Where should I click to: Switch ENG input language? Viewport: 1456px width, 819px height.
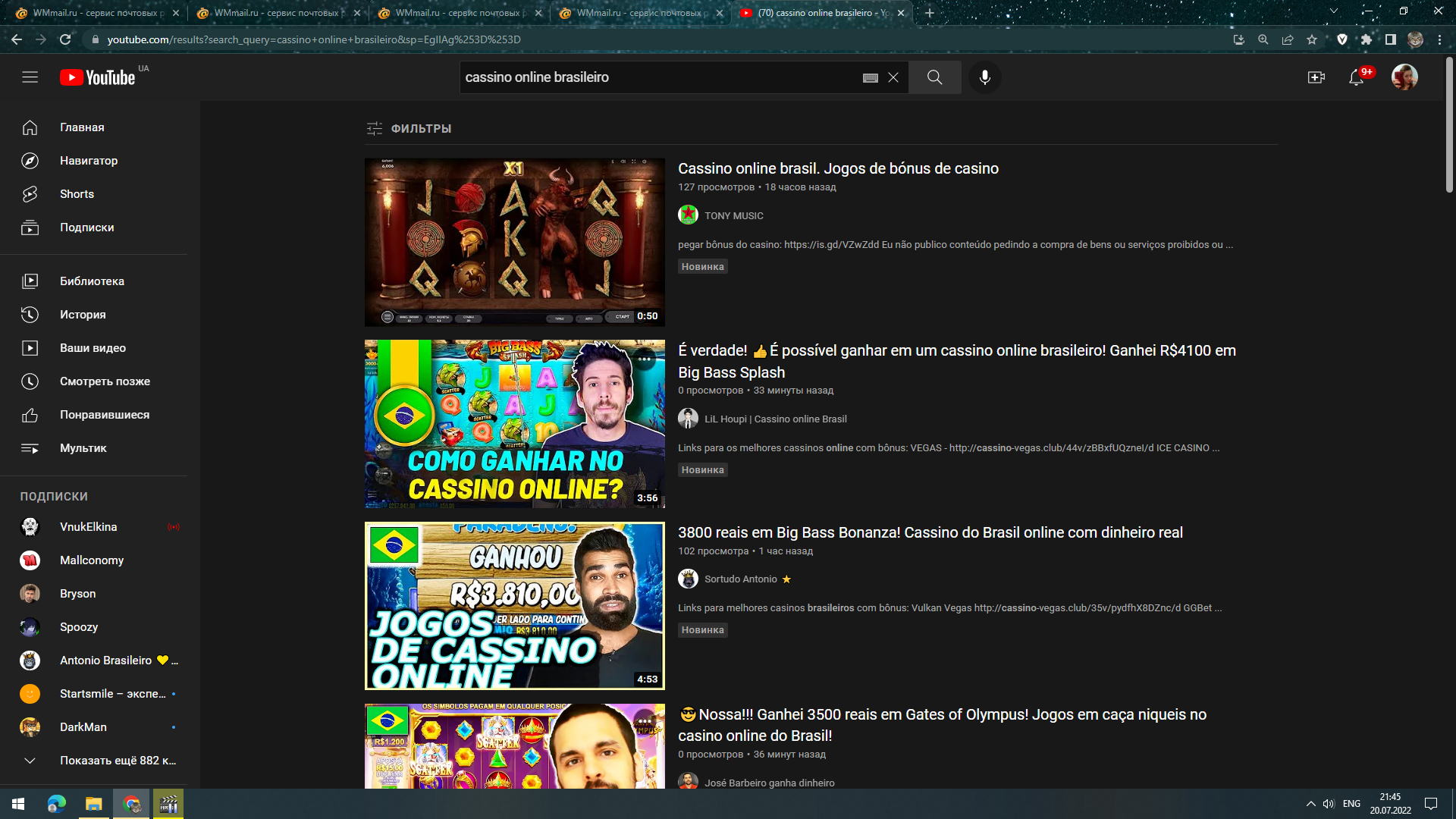[x=1351, y=804]
